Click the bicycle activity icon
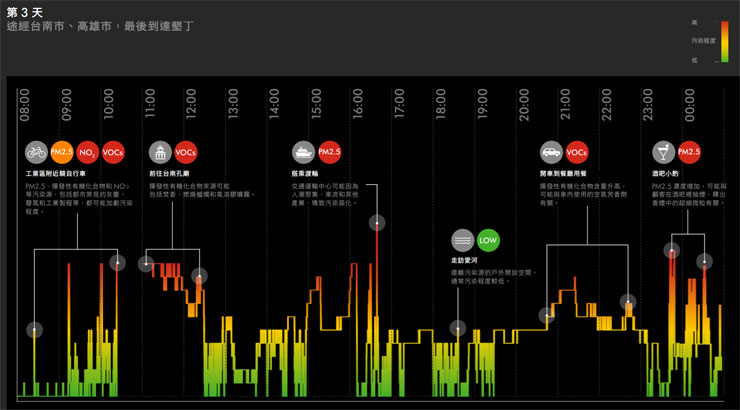The height and width of the screenshot is (410, 740). 36,153
